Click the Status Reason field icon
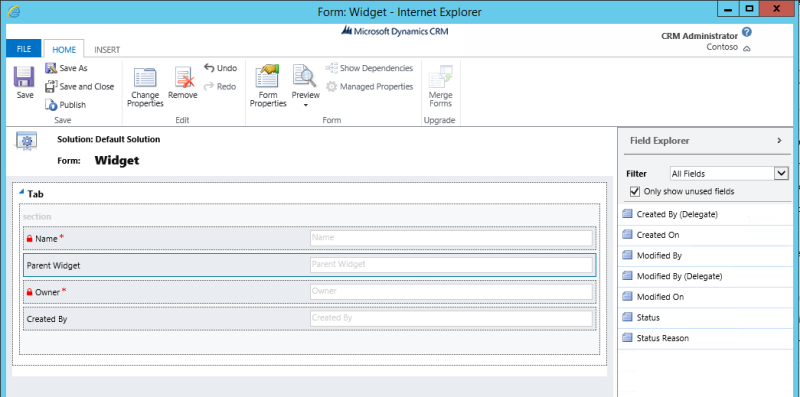Image resolution: width=800 pixels, height=397 pixels. pos(627,338)
